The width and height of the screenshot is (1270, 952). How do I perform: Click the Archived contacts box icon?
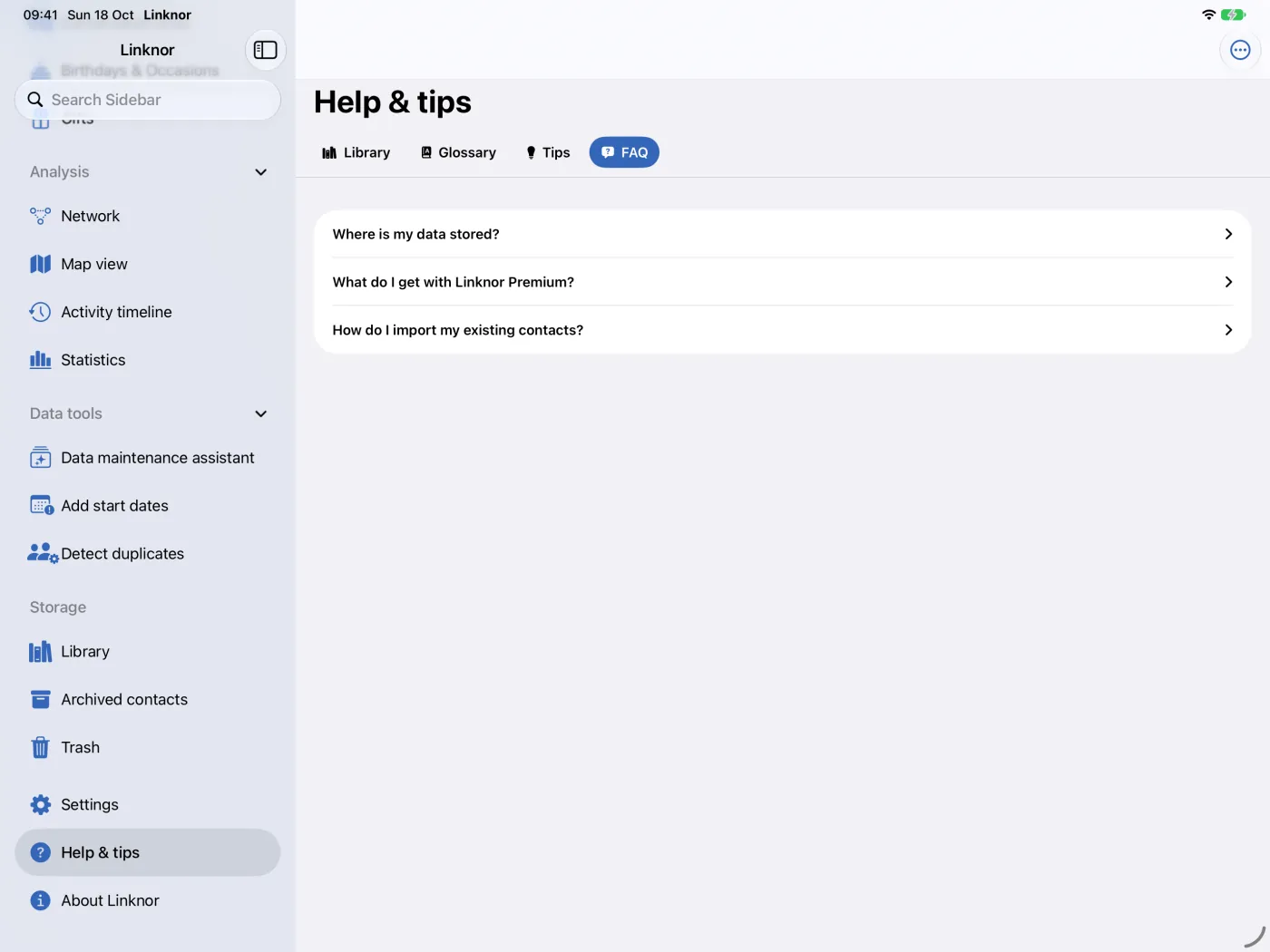coord(40,700)
